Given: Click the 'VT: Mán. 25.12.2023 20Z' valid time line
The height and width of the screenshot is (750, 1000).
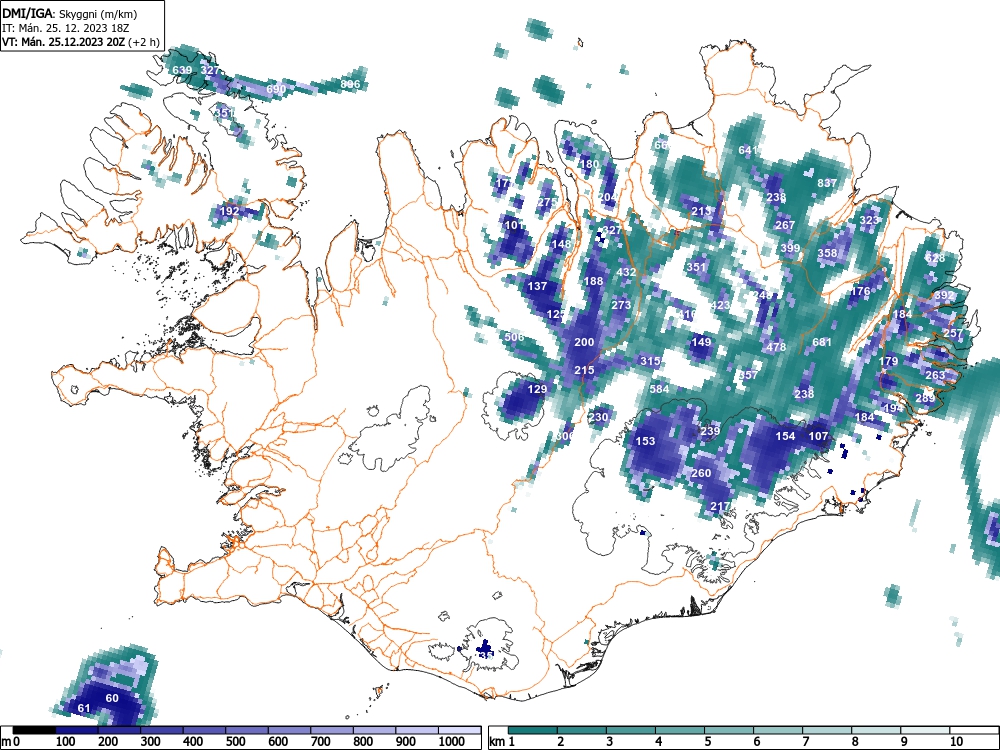Looking at the screenshot, I should click(64, 42).
